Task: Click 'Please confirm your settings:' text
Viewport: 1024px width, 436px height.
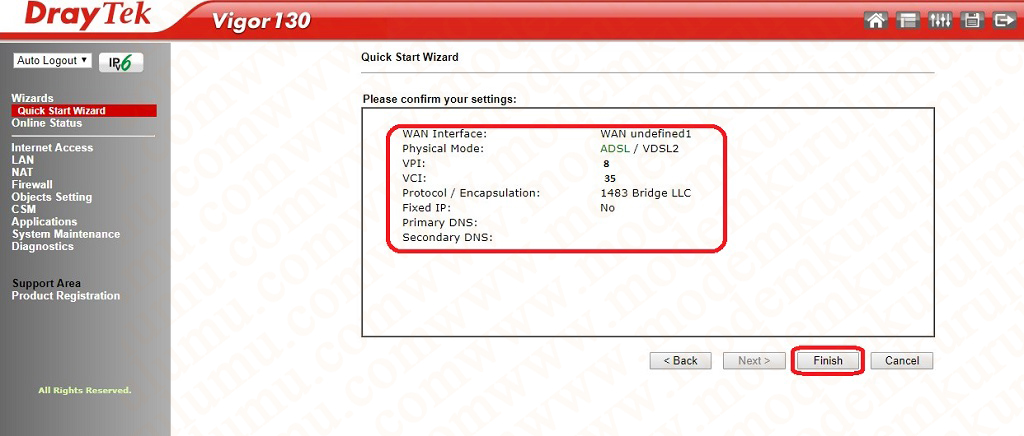Action: 440,100
